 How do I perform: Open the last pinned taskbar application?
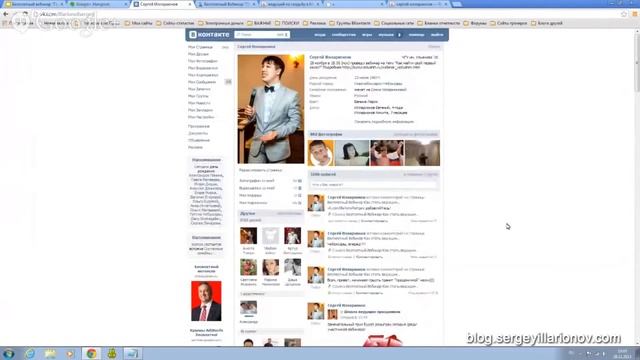click(132, 353)
